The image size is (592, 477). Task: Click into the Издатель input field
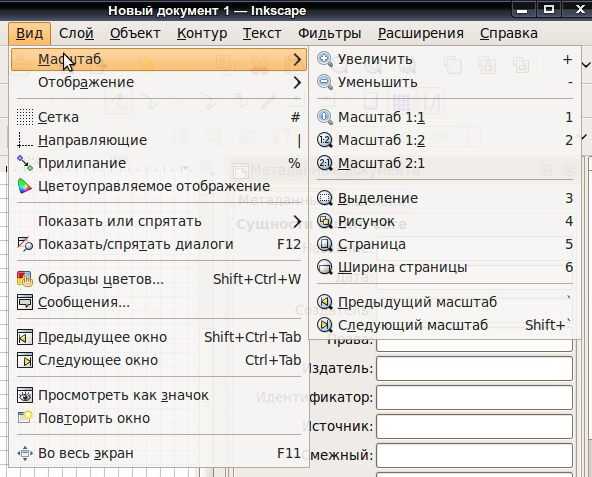pyautogui.click(x=475, y=368)
